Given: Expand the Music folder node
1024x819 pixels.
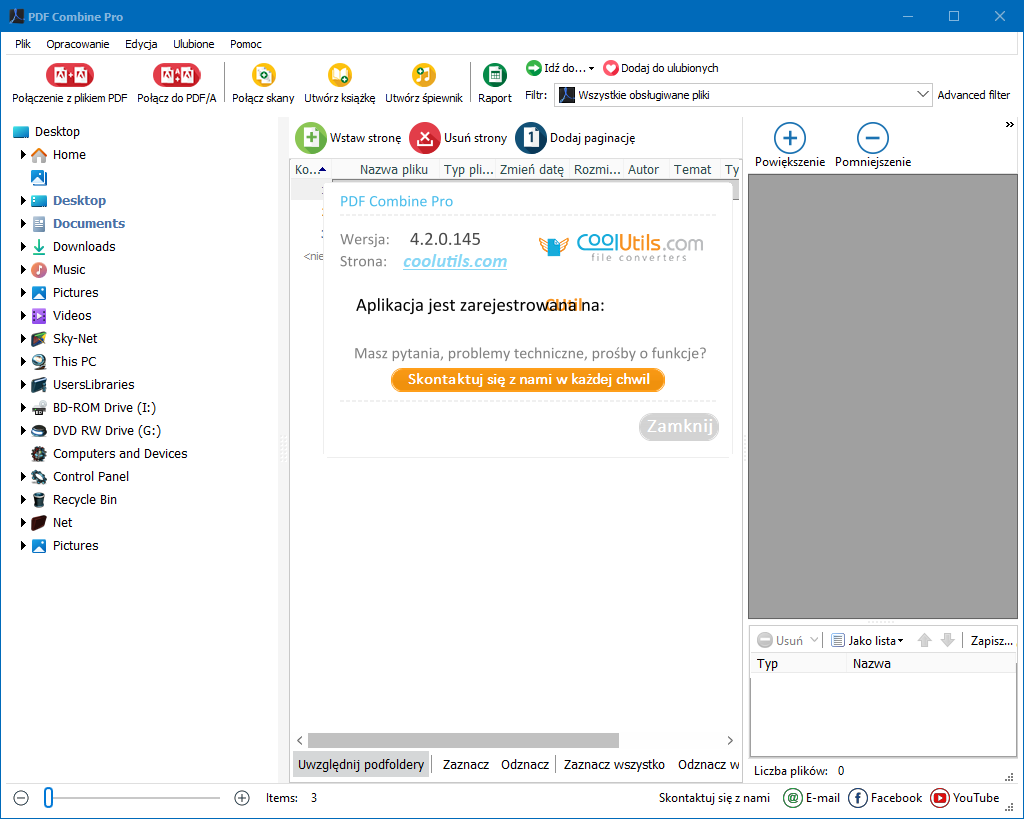Looking at the screenshot, I should pos(23,269).
